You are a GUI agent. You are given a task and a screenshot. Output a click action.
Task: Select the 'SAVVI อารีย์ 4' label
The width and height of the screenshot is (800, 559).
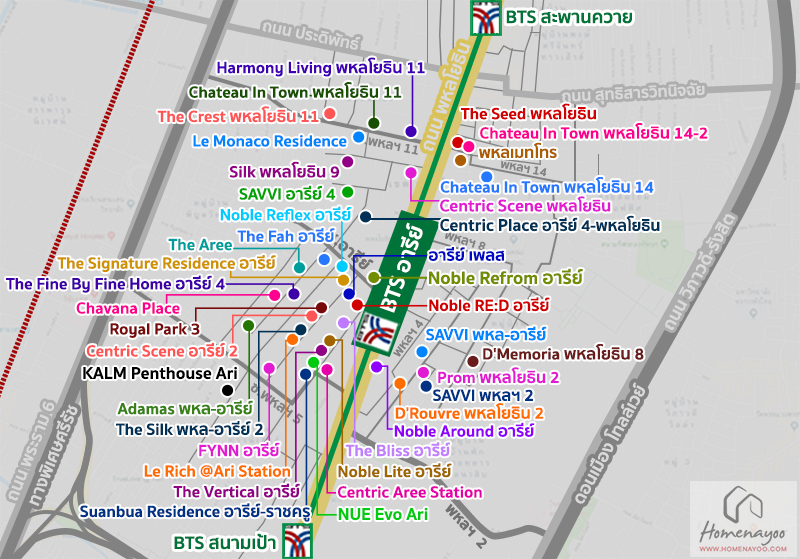tap(287, 194)
